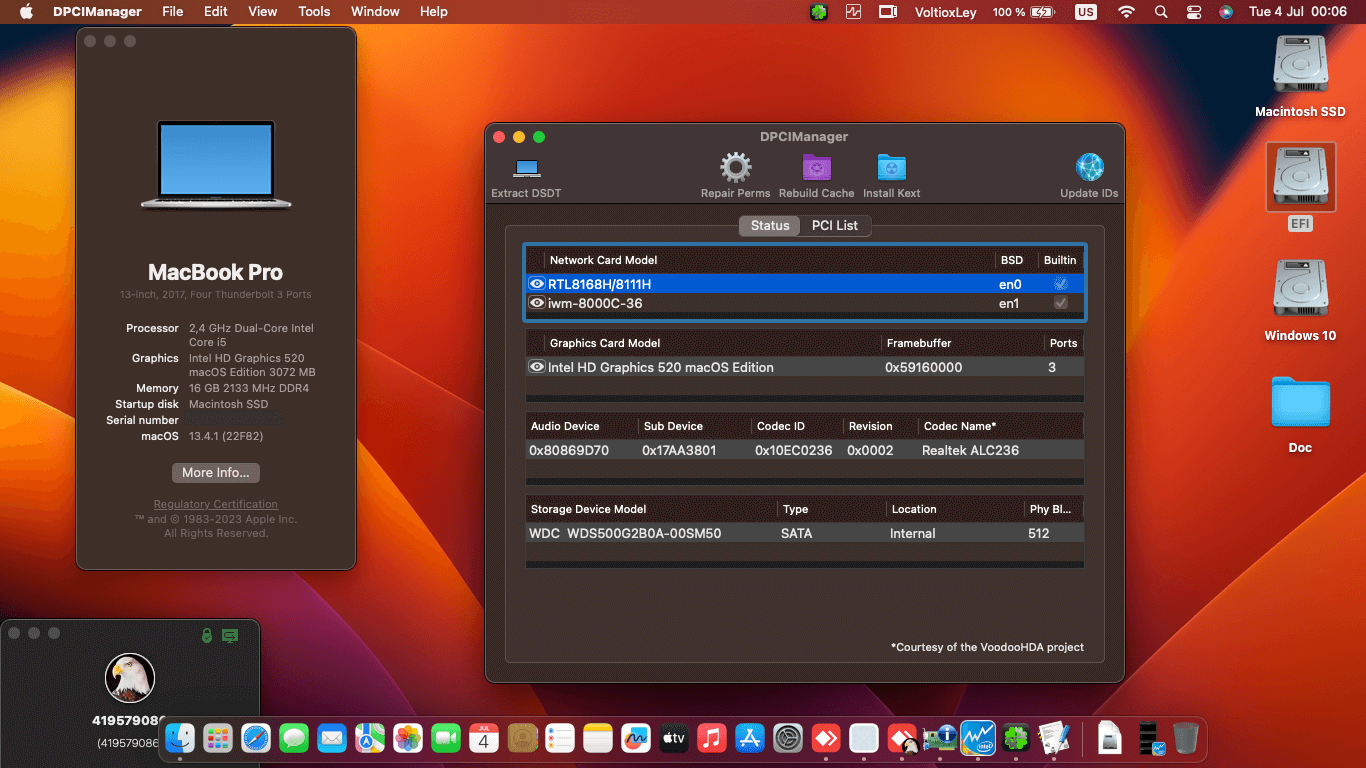Open the Apple menu
Viewport: 1366px width, 768px height.
coord(26,12)
